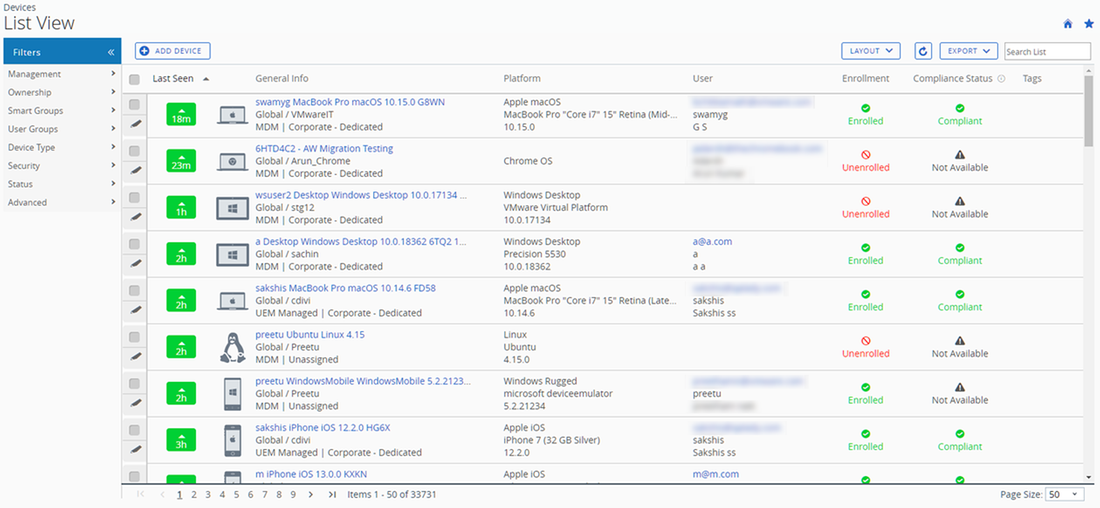Click the Home icon at top right
Viewport: 1100px width, 508px height.
click(1068, 23)
